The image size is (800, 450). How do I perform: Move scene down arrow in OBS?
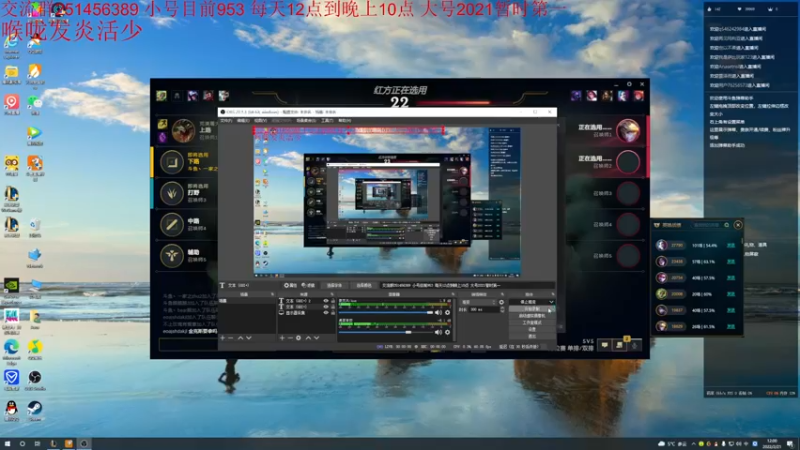(x=249, y=338)
